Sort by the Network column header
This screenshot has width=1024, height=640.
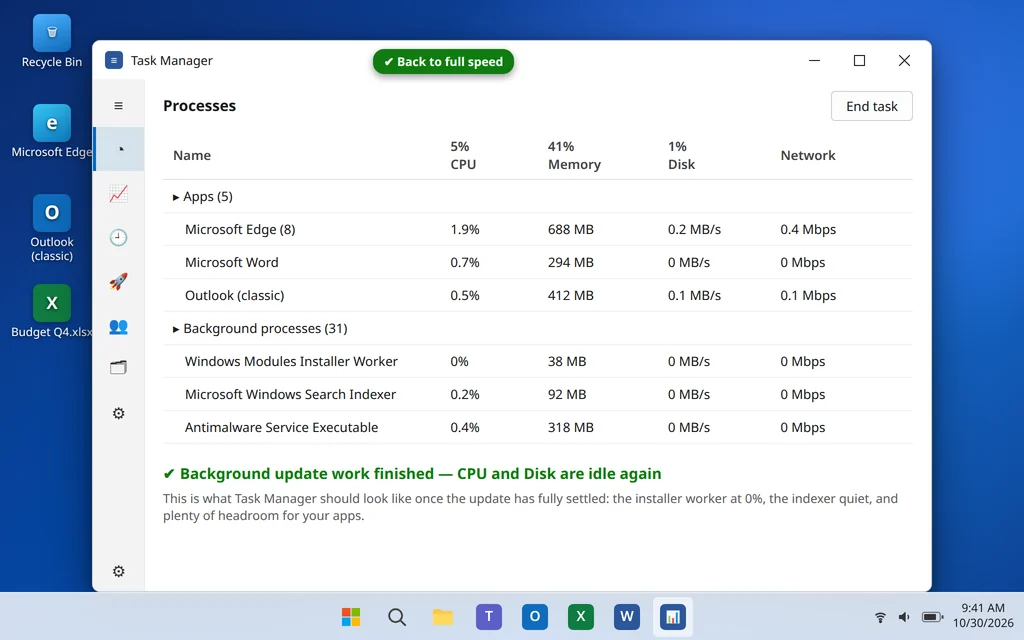808,155
